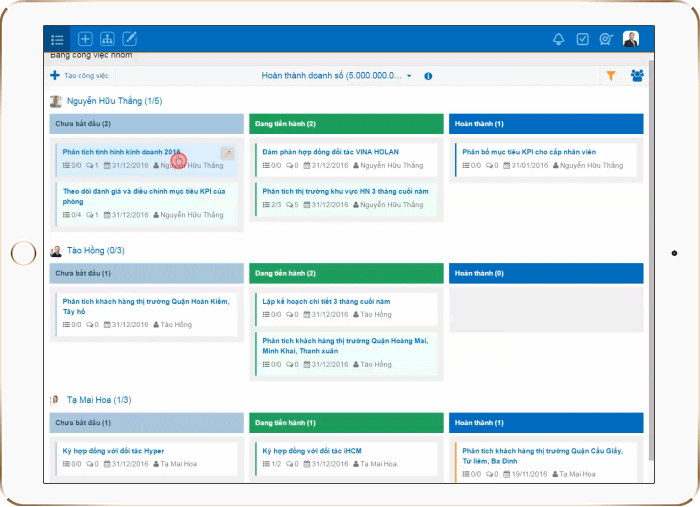The width and height of the screenshot is (700, 507).
Task: Click the edit note icon in top bar
Action: (129, 39)
